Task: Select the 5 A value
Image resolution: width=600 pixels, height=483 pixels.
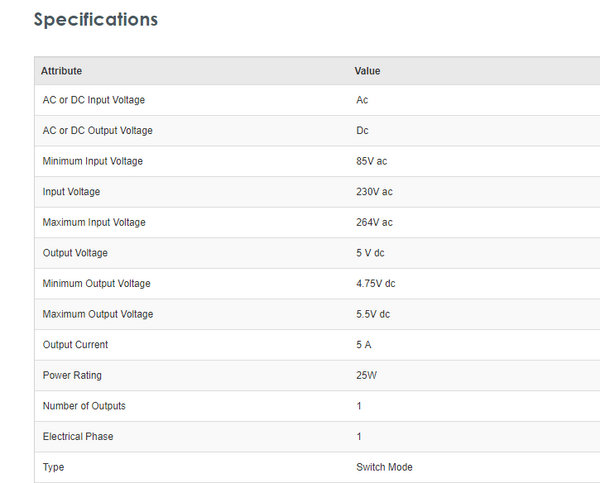Action: pos(364,345)
